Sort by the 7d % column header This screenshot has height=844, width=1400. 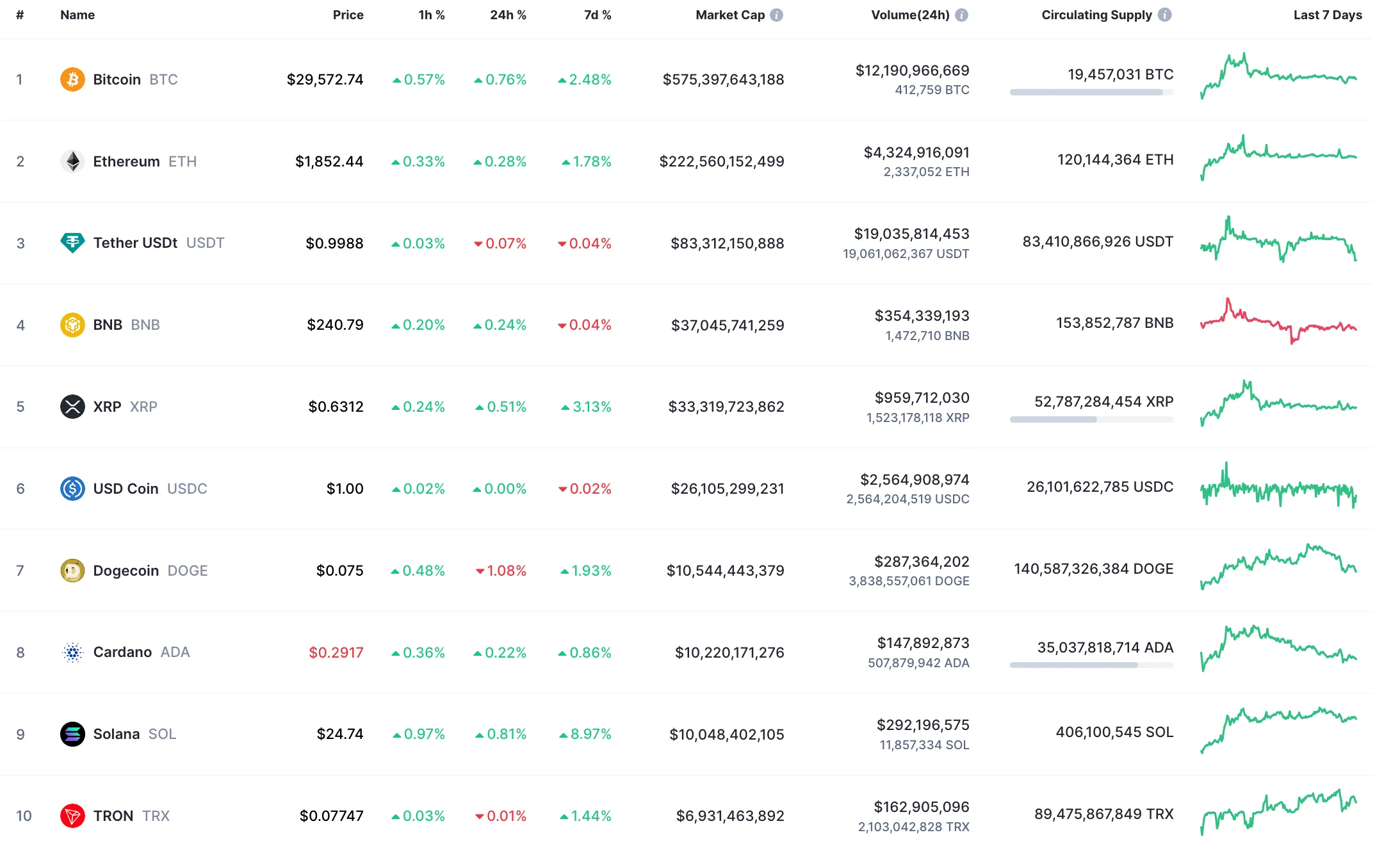(x=597, y=15)
